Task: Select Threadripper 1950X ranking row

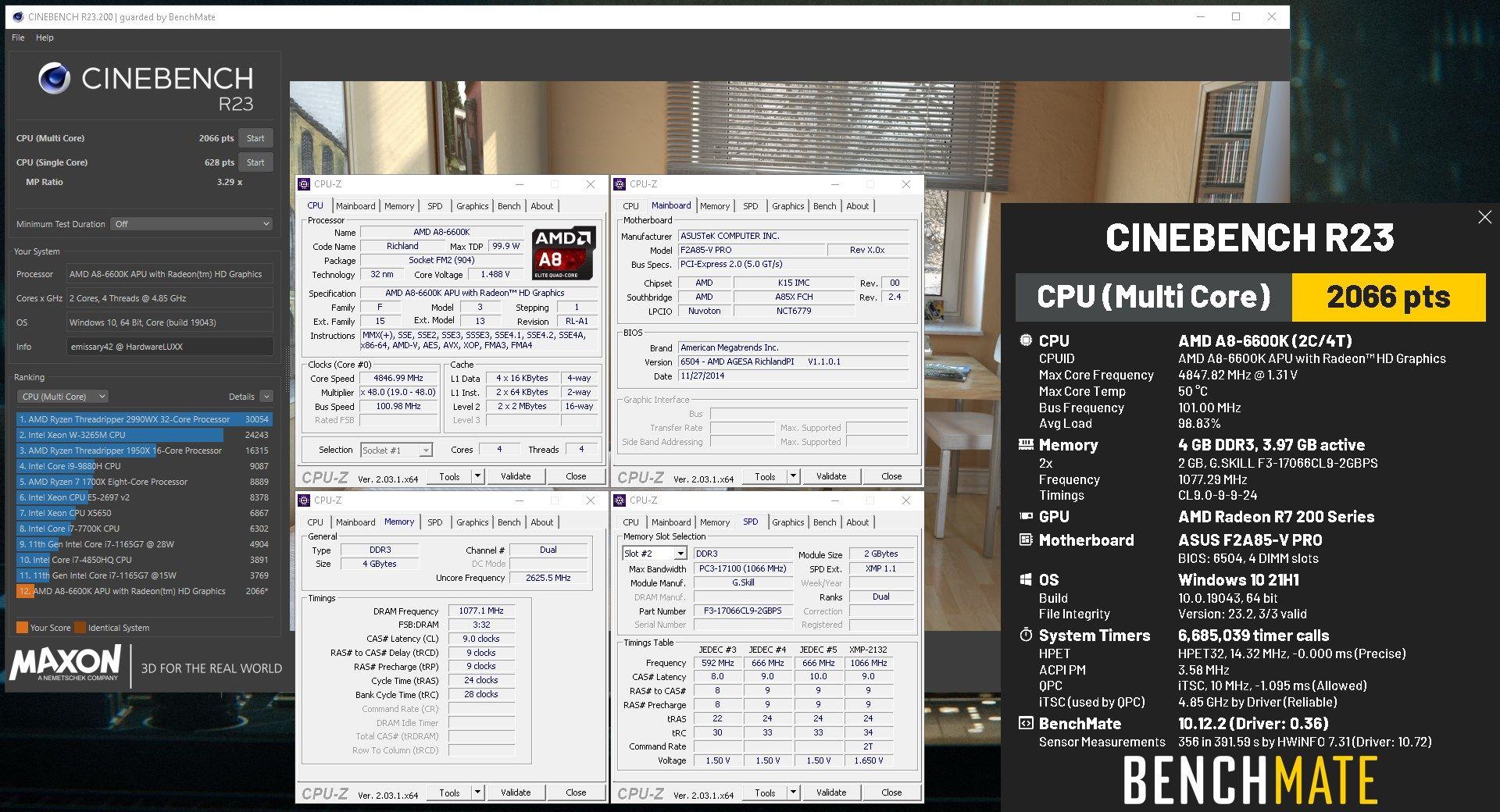Action: click(x=144, y=451)
